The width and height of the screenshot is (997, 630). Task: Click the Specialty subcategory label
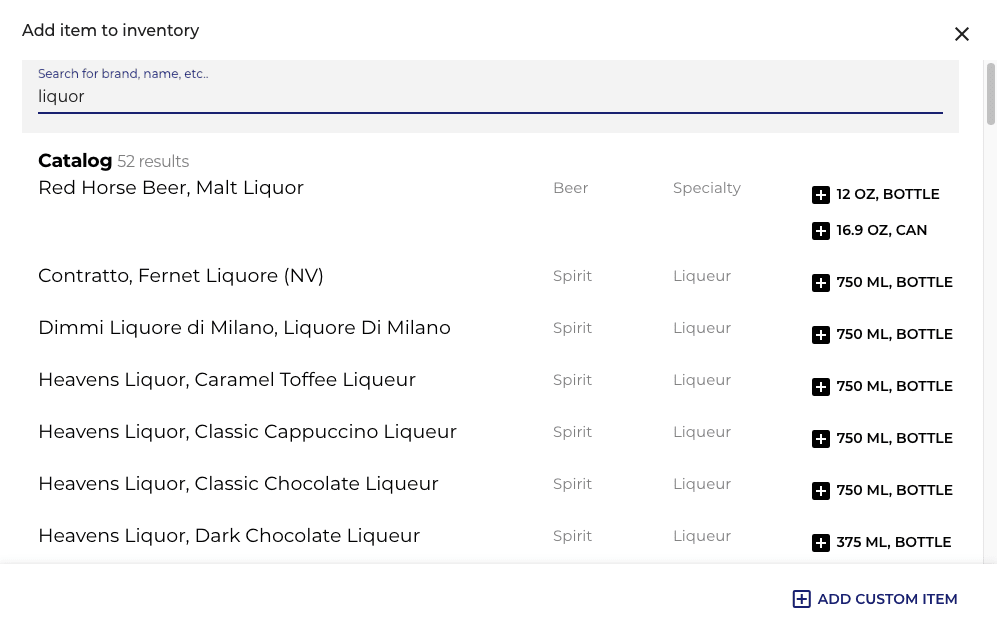pos(706,188)
